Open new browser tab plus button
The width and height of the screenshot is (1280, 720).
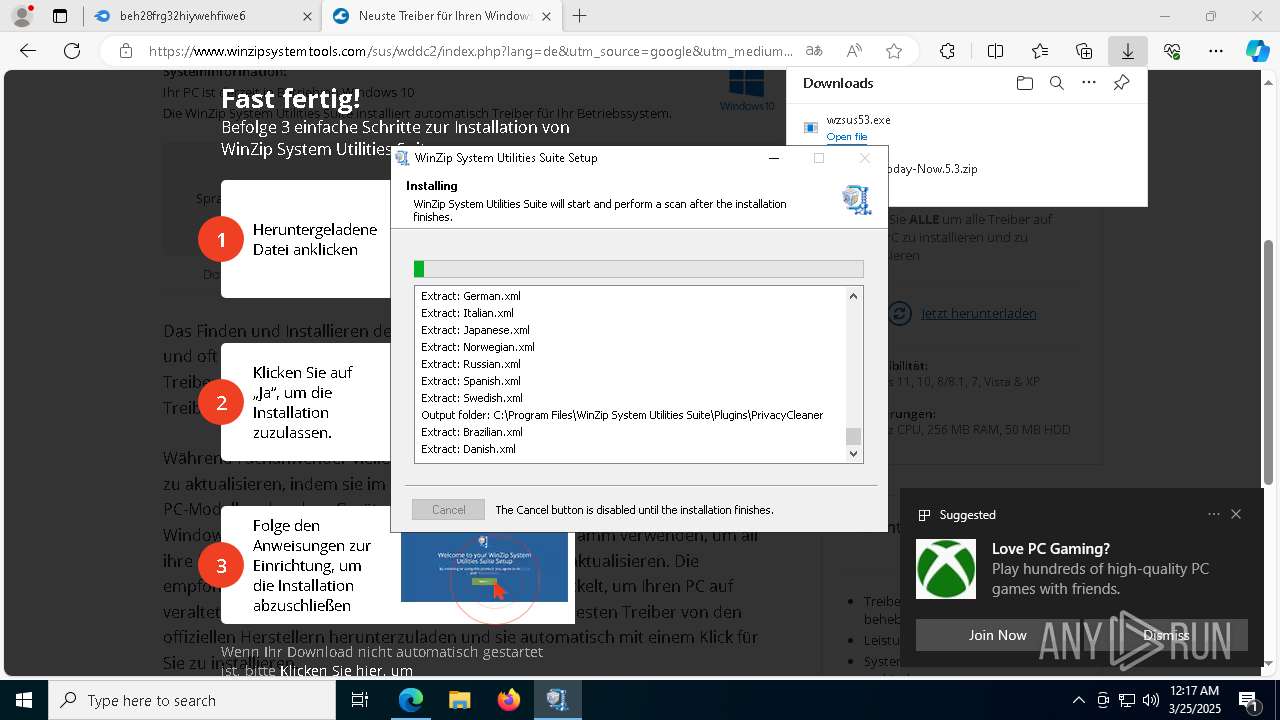point(580,16)
